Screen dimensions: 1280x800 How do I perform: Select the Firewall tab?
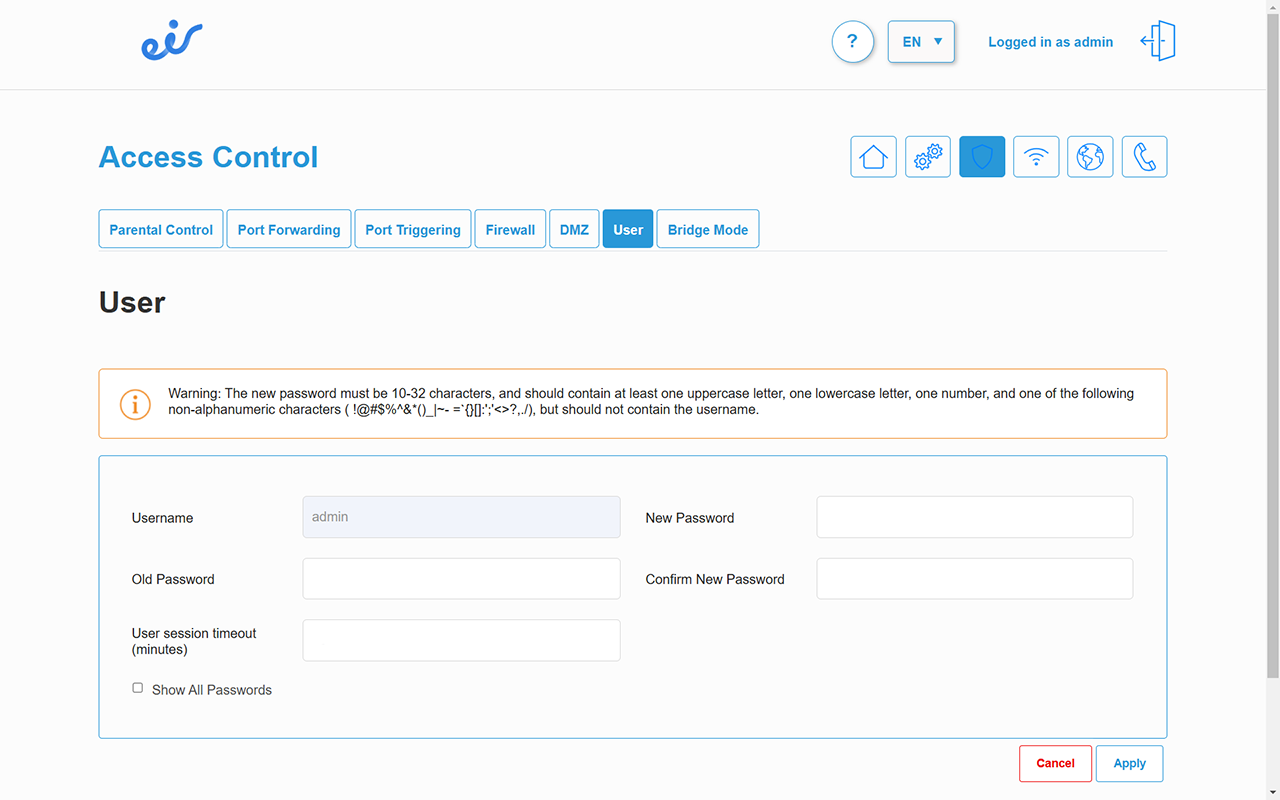point(510,229)
